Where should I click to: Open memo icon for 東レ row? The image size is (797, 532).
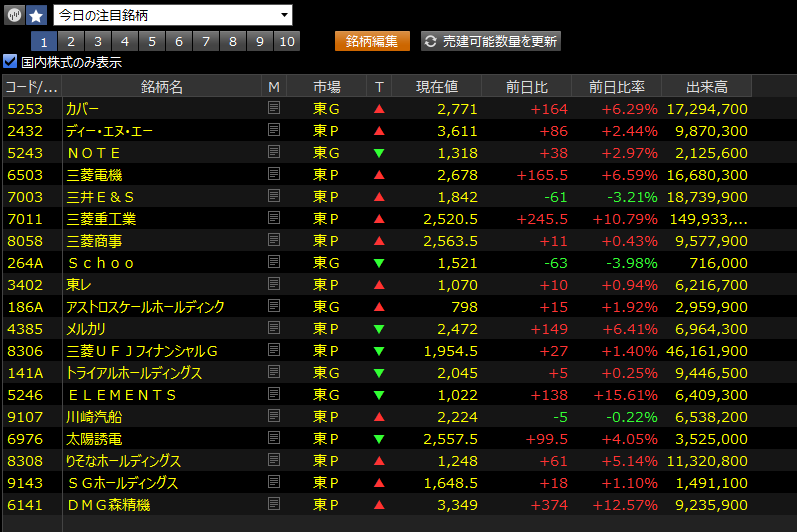(273, 284)
